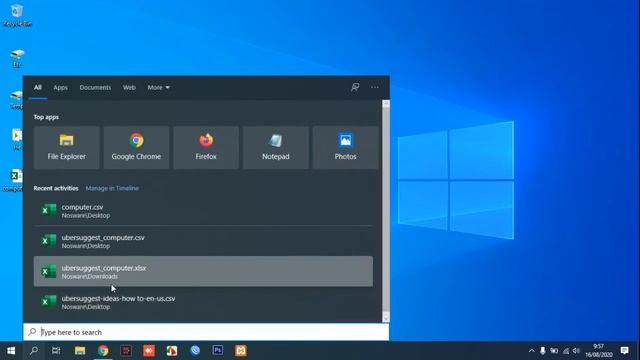Open Photoshop from the taskbar
This screenshot has height=360, width=640.
coord(218,351)
